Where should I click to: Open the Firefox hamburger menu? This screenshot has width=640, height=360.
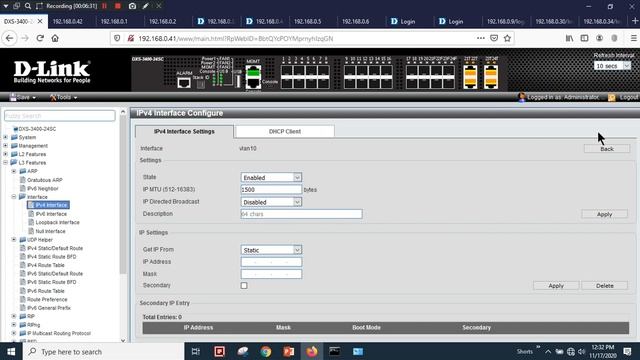(x=633, y=38)
